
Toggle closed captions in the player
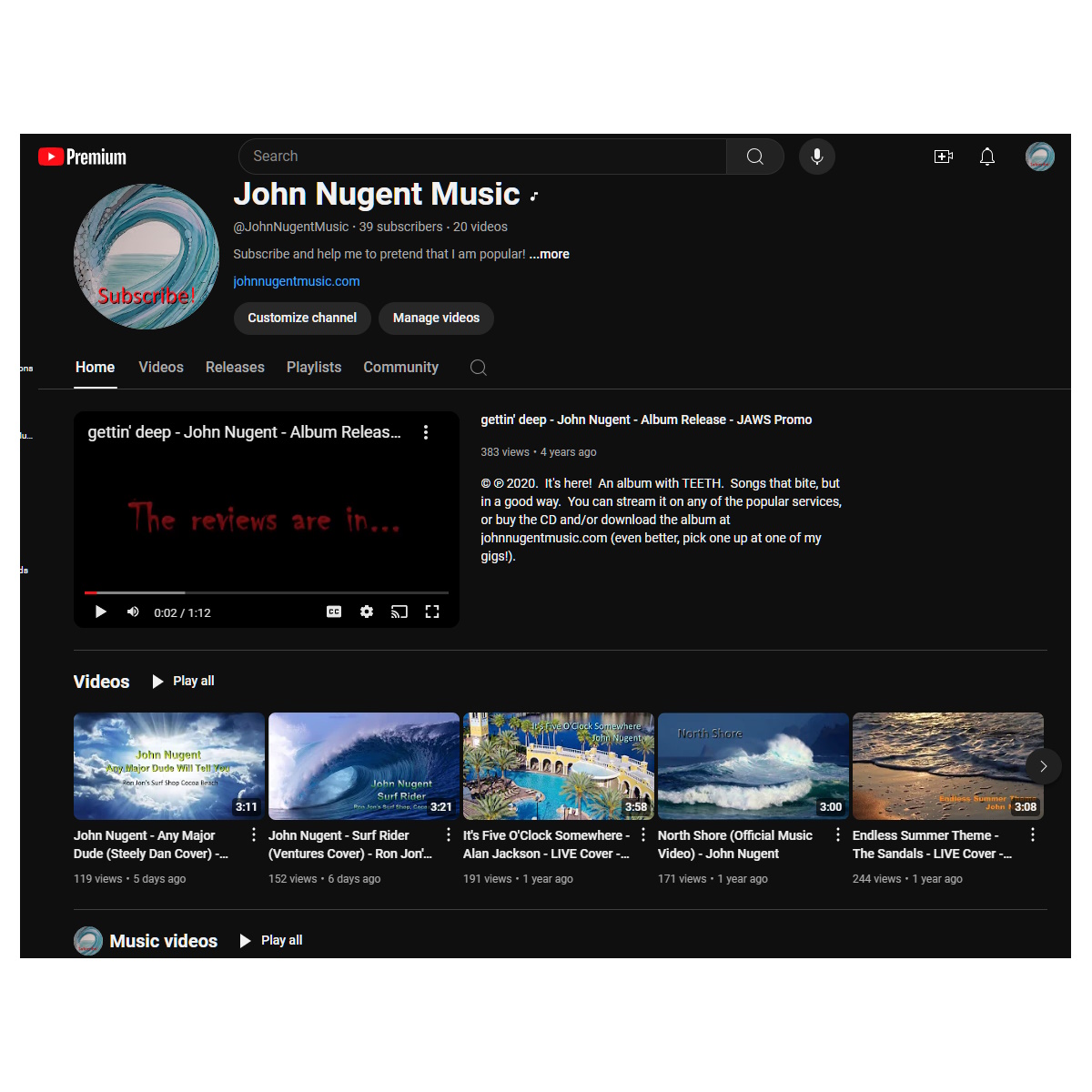pyautogui.click(x=334, y=612)
